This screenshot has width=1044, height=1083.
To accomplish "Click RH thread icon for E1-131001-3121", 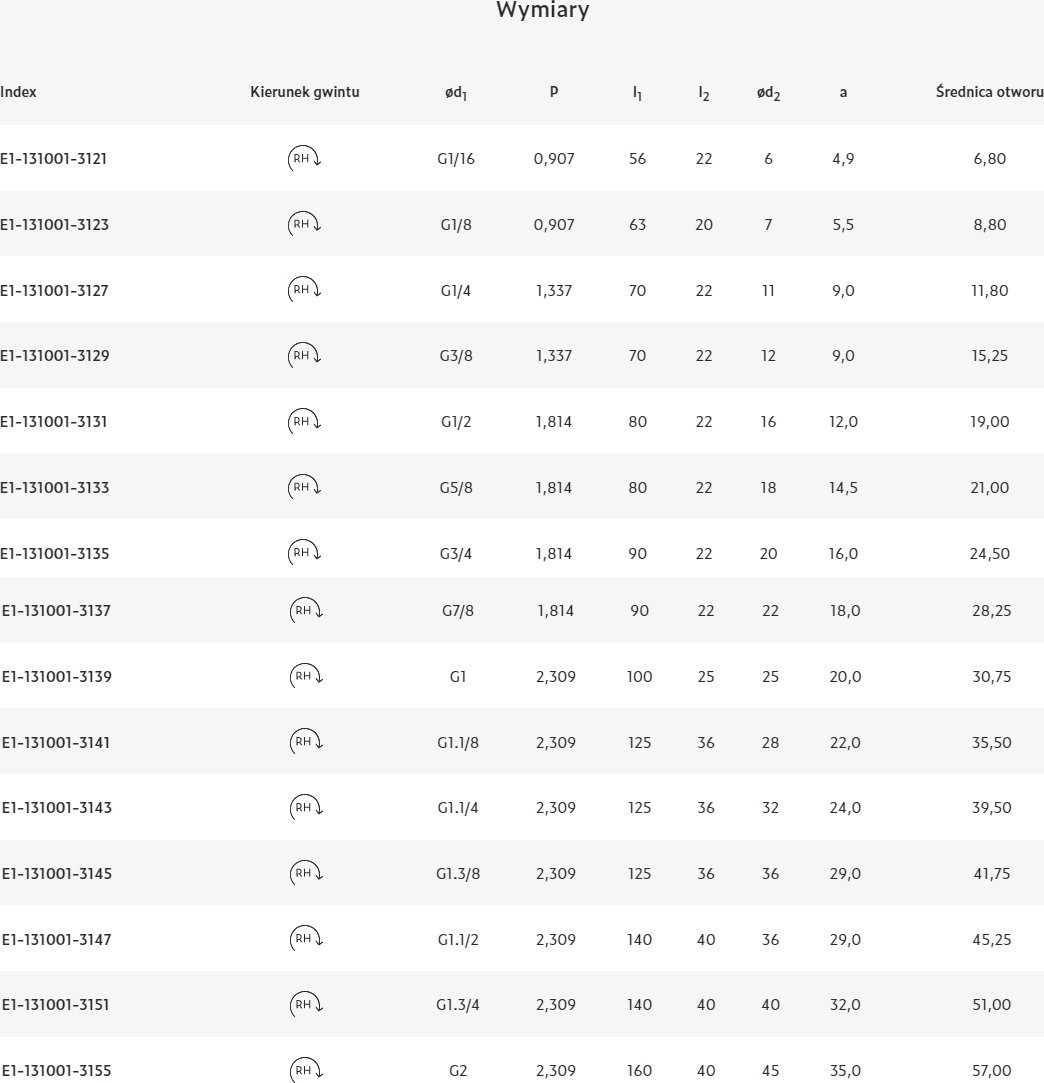I will [x=304, y=158].
